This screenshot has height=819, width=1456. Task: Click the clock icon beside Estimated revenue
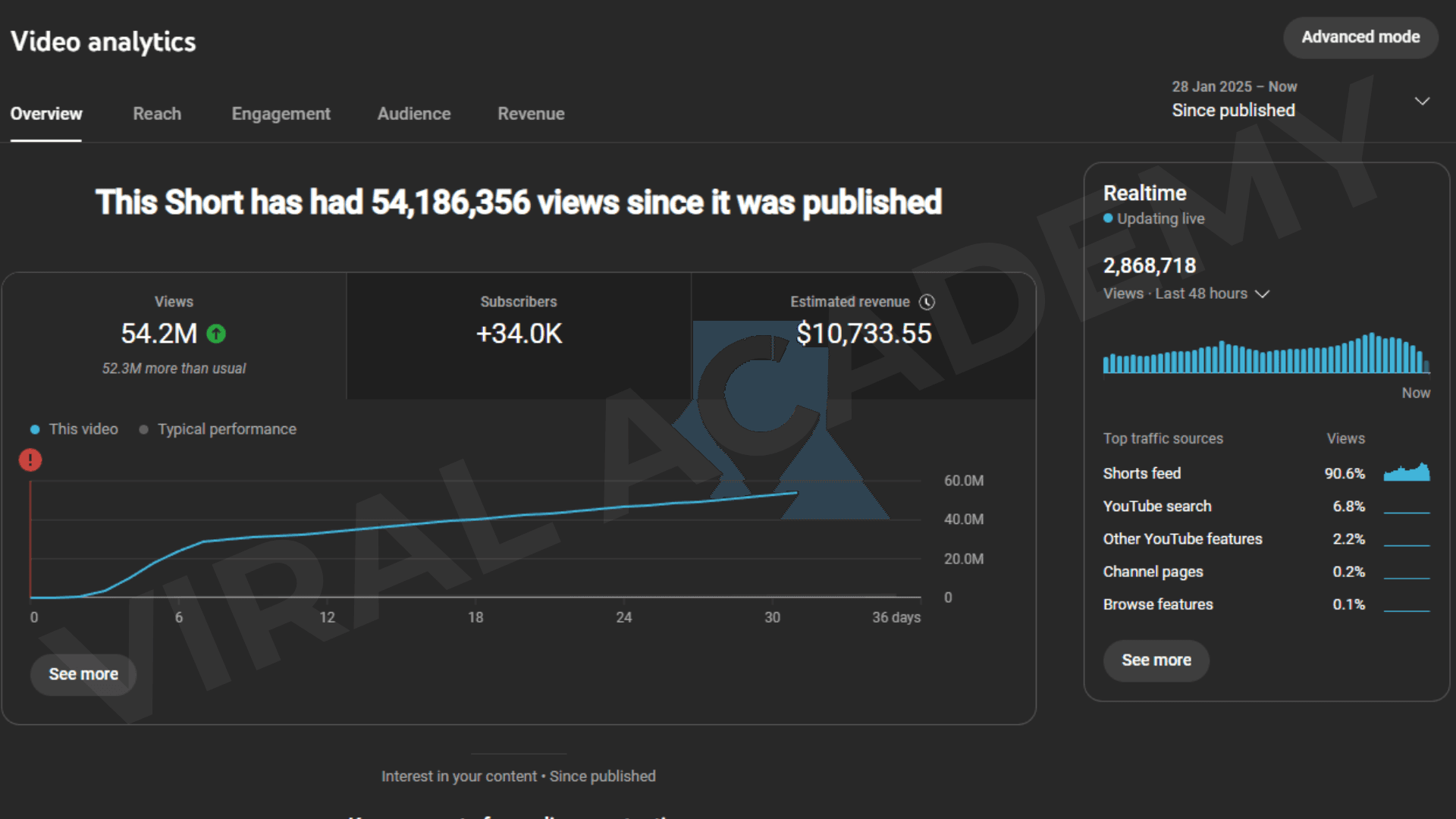click(x=927, y=302)
